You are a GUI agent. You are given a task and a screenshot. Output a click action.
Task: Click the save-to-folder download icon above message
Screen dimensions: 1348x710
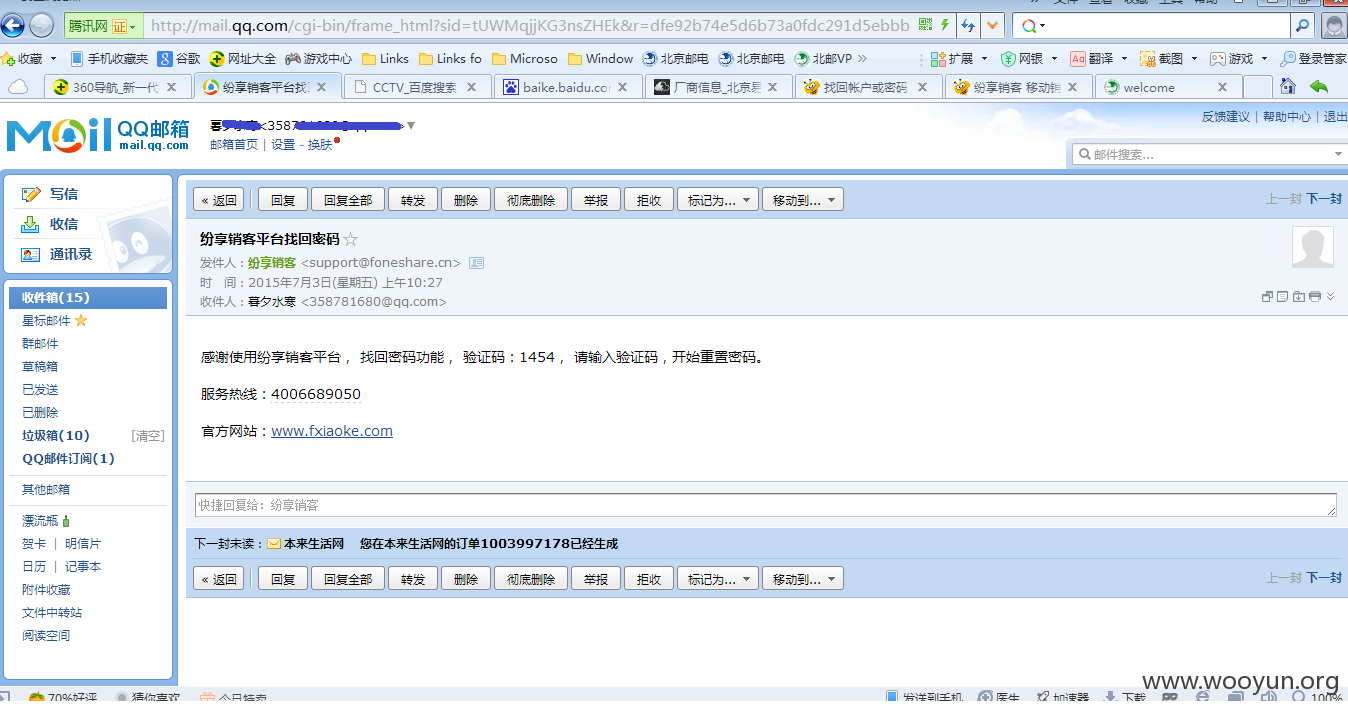click(1298, 297)
